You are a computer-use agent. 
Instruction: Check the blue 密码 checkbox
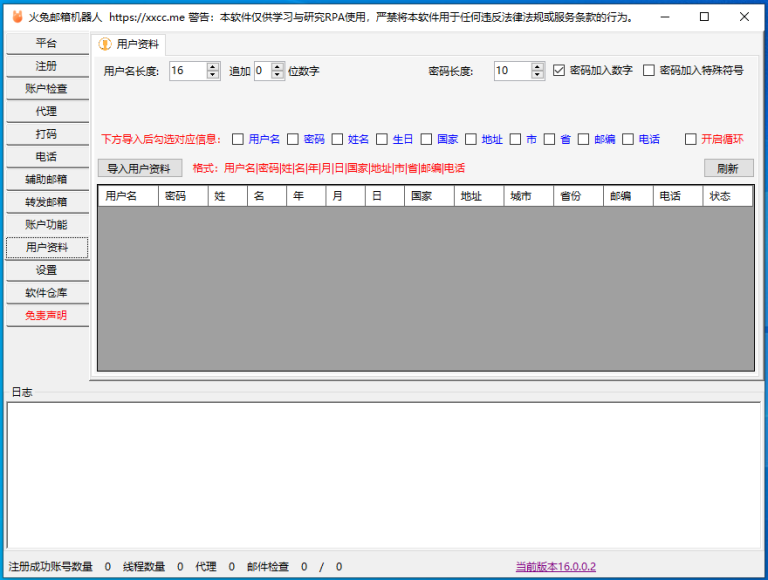pos(293,139)
